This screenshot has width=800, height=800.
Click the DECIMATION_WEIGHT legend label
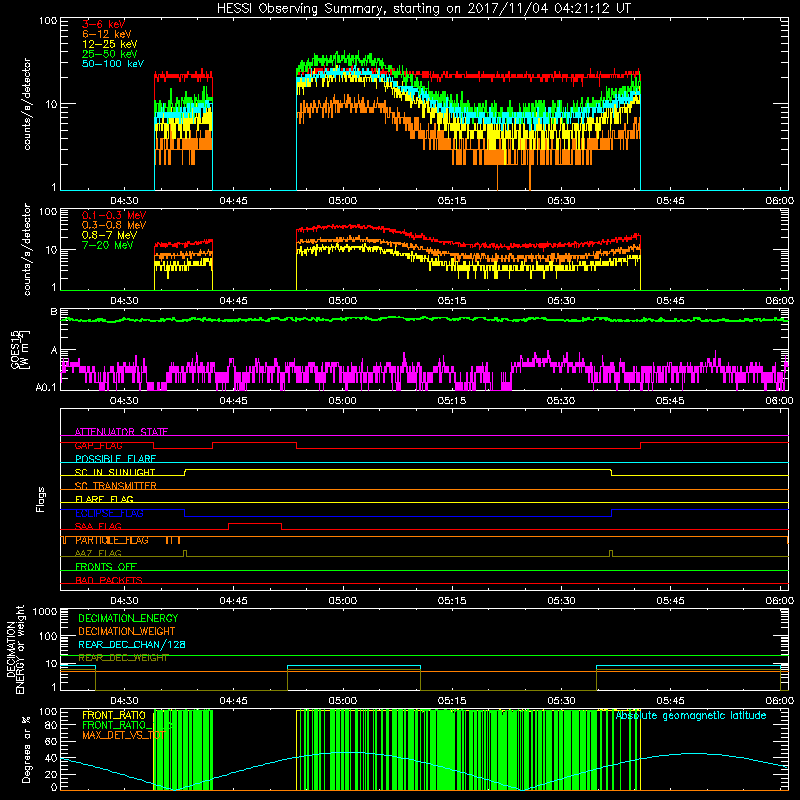127,631
